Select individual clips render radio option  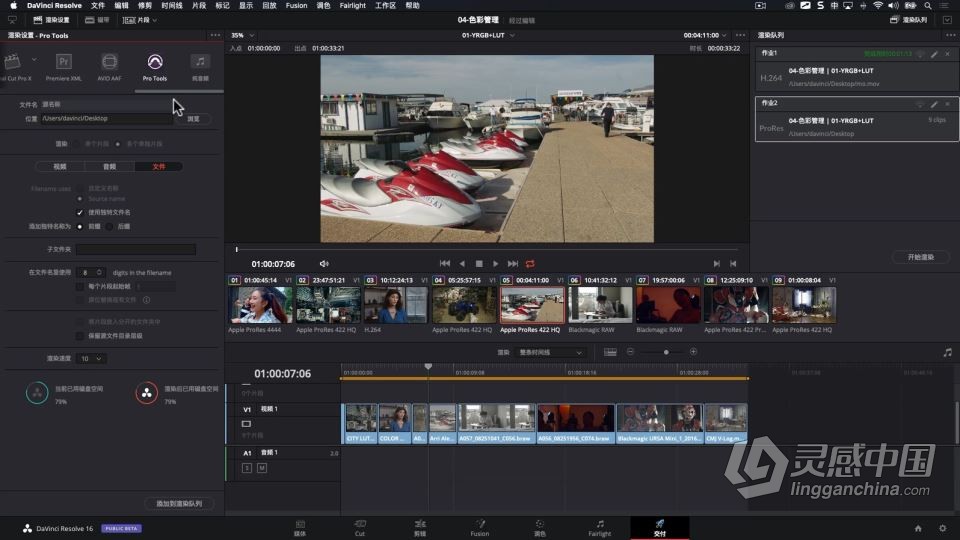[118, 144]
